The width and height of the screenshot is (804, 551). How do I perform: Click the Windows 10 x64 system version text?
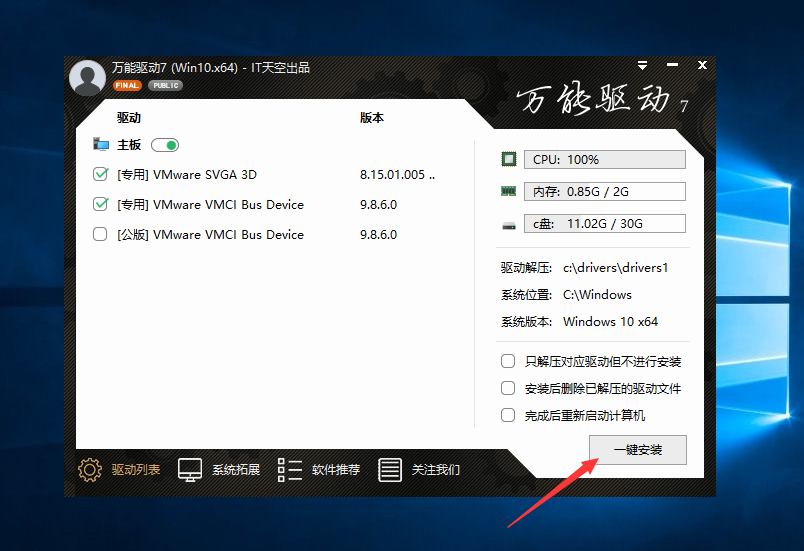point(610,321)
